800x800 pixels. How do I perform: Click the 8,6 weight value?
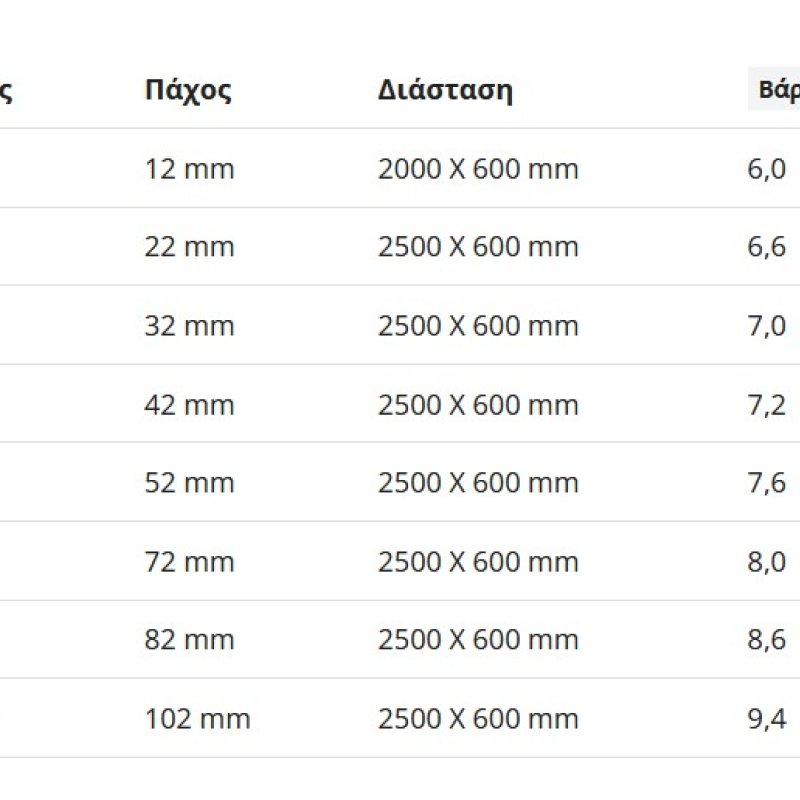767,640
